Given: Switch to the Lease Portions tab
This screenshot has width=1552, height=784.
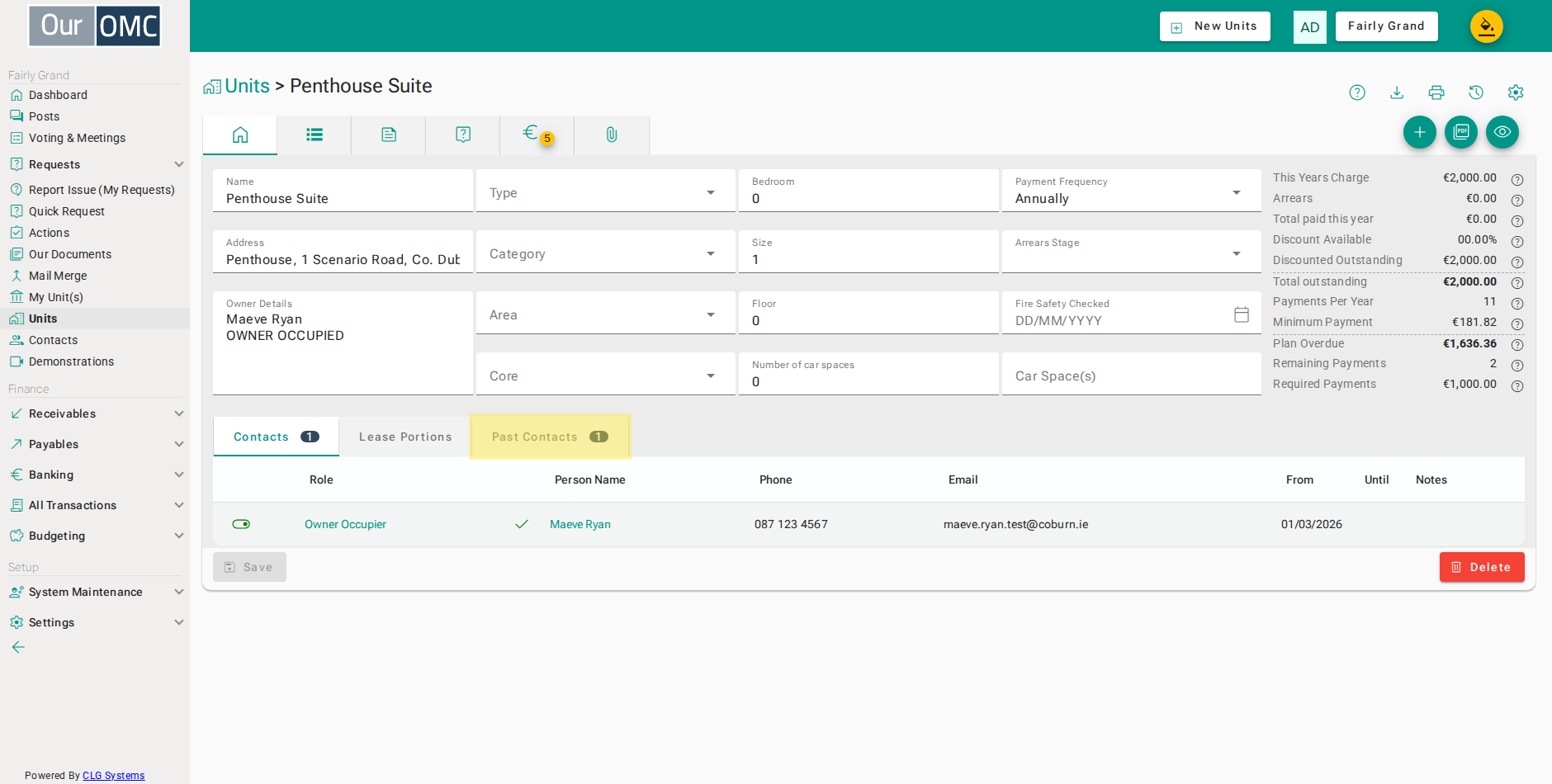Looking at the screenshot, I should click(405, 437).
